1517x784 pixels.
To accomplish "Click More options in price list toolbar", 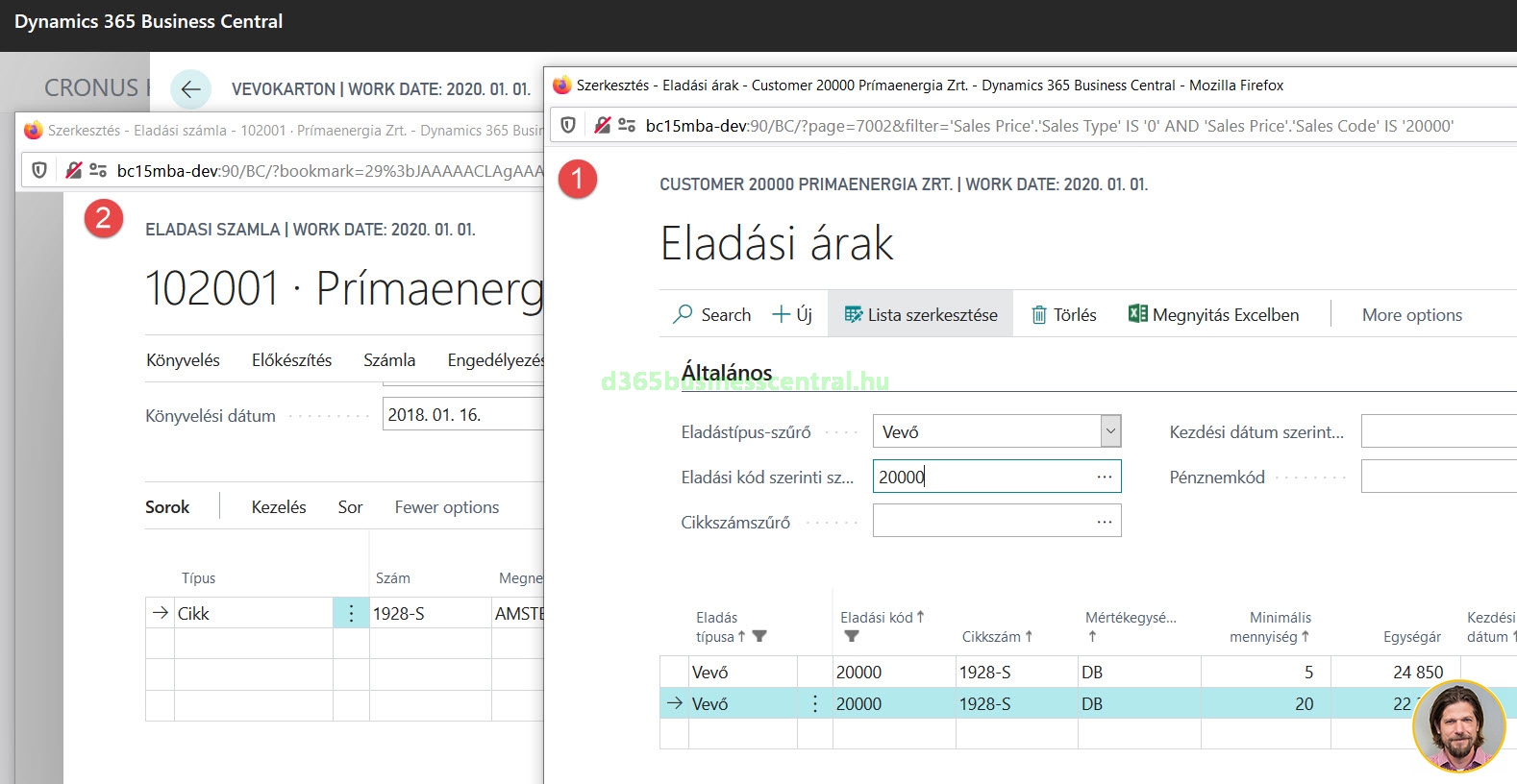I will (1411, 314).
